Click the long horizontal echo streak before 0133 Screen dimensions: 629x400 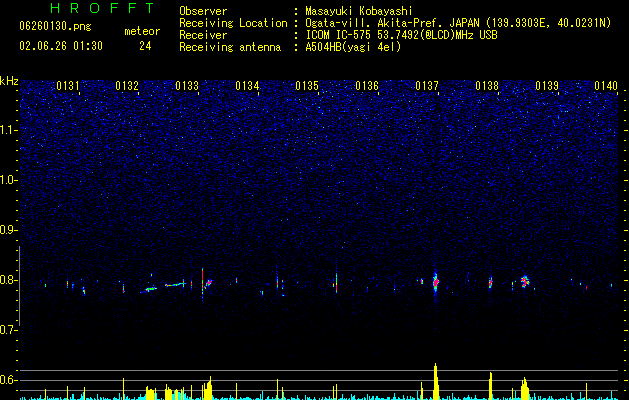tap(175, 284)
